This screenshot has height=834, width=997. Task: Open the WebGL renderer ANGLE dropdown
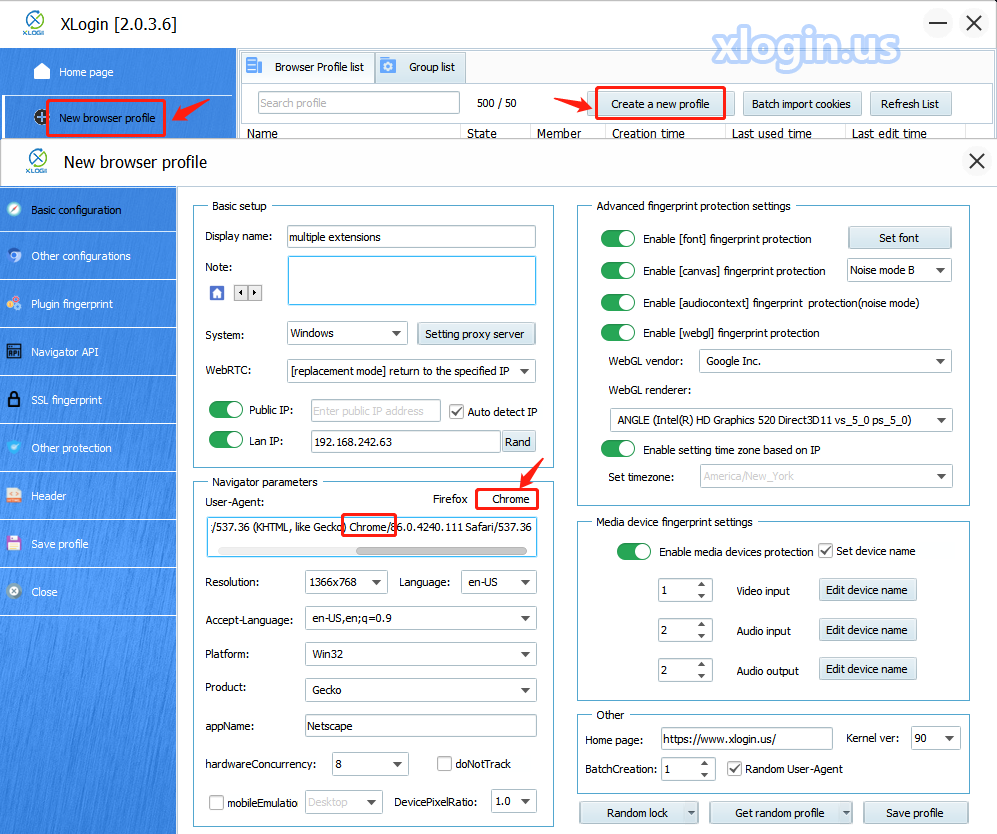pyautogui.click(x=781, y=420)
